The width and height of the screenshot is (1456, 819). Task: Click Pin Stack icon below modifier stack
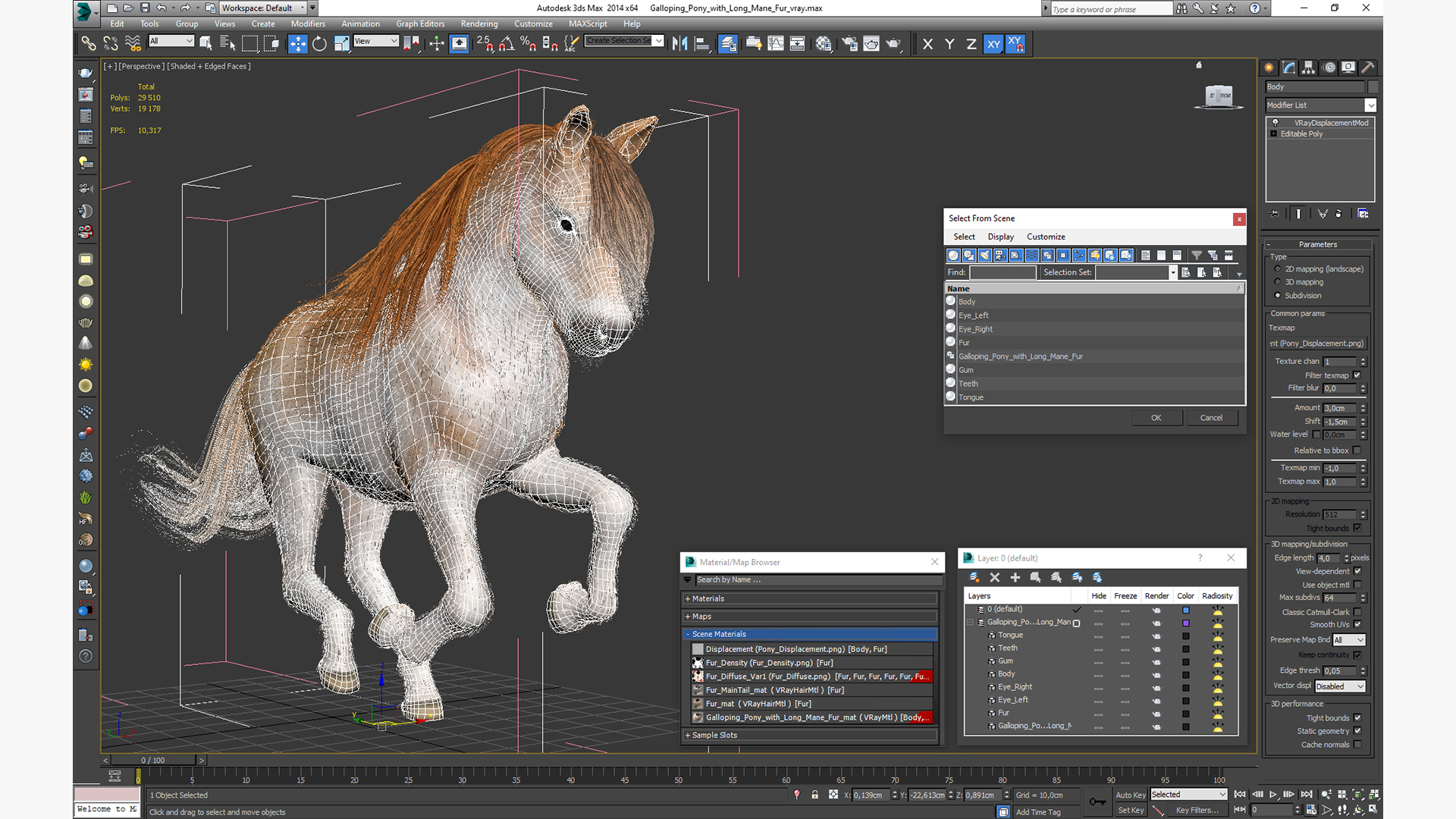(x=1274, y=214)
